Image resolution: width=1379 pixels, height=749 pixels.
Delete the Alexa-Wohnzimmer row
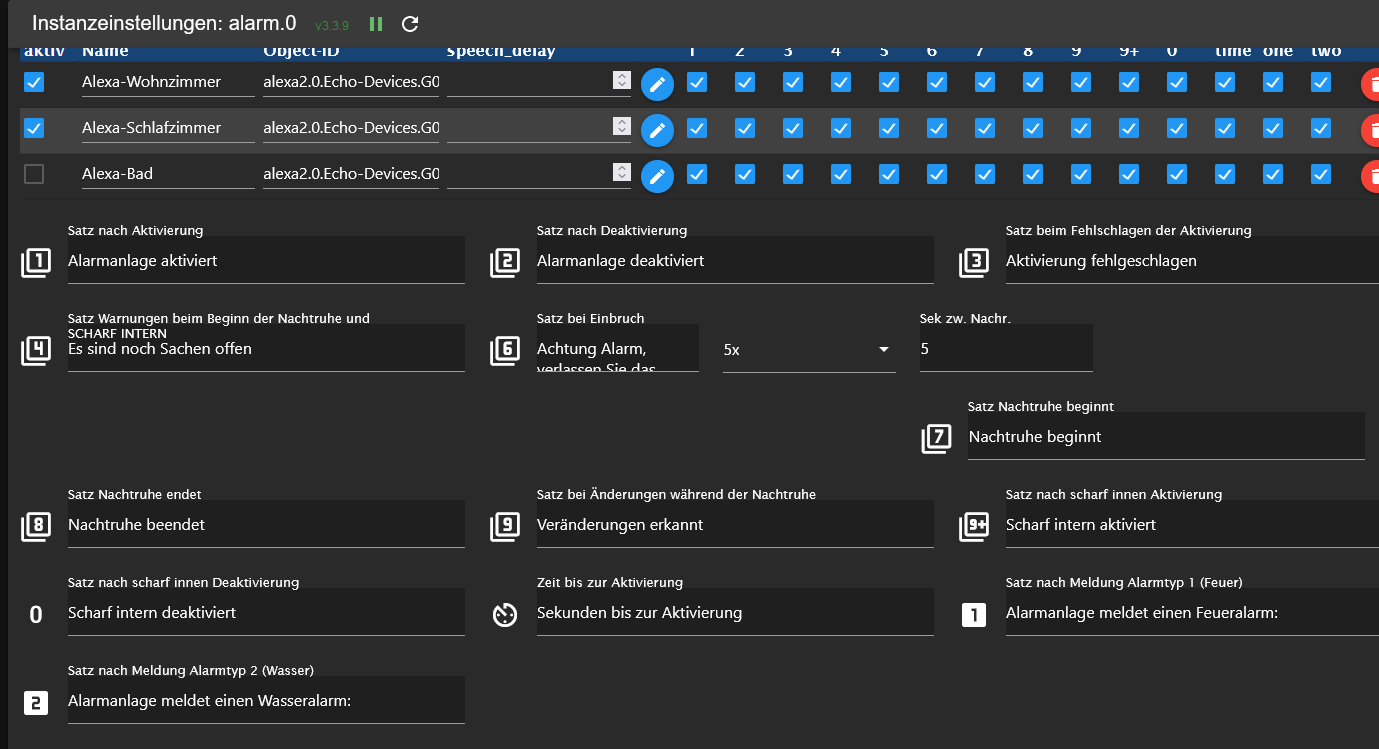(x=1370, y=85)
